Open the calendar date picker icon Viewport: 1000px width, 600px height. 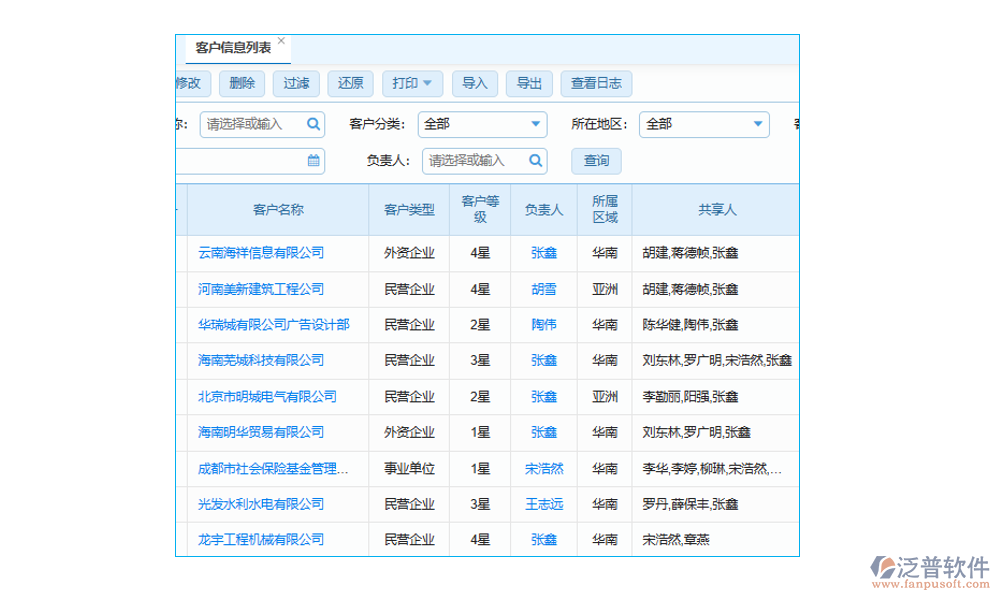pos(314,160)
